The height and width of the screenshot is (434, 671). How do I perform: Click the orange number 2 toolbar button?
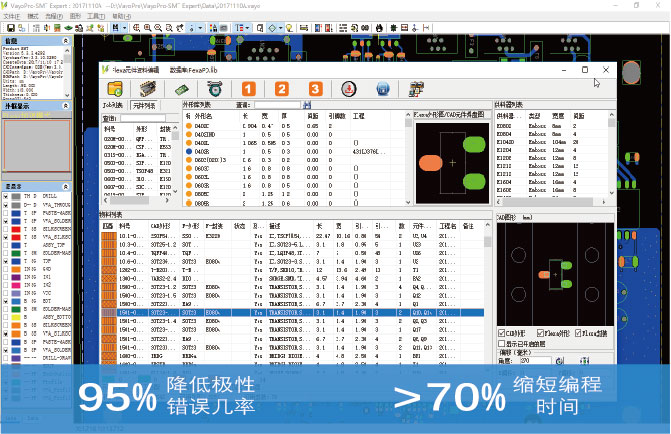tap(282, 89)
